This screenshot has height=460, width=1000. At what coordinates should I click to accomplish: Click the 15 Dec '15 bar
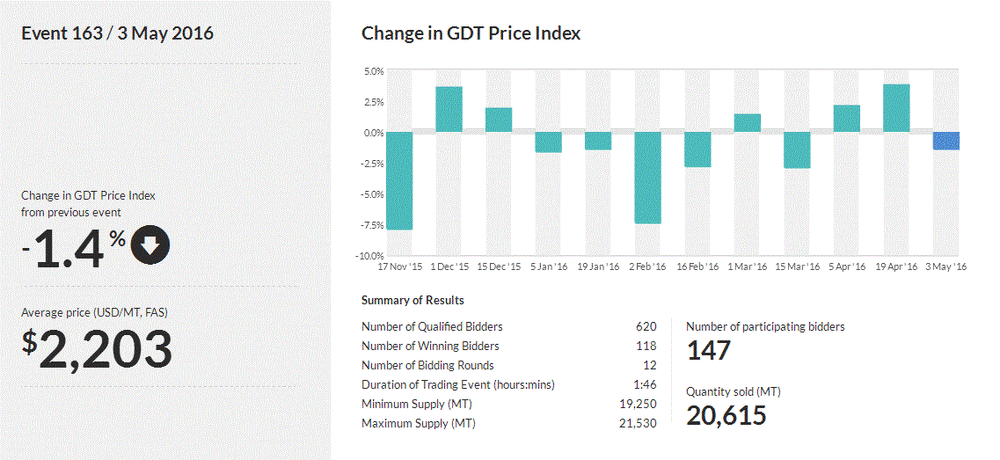(x=498, y=120)
